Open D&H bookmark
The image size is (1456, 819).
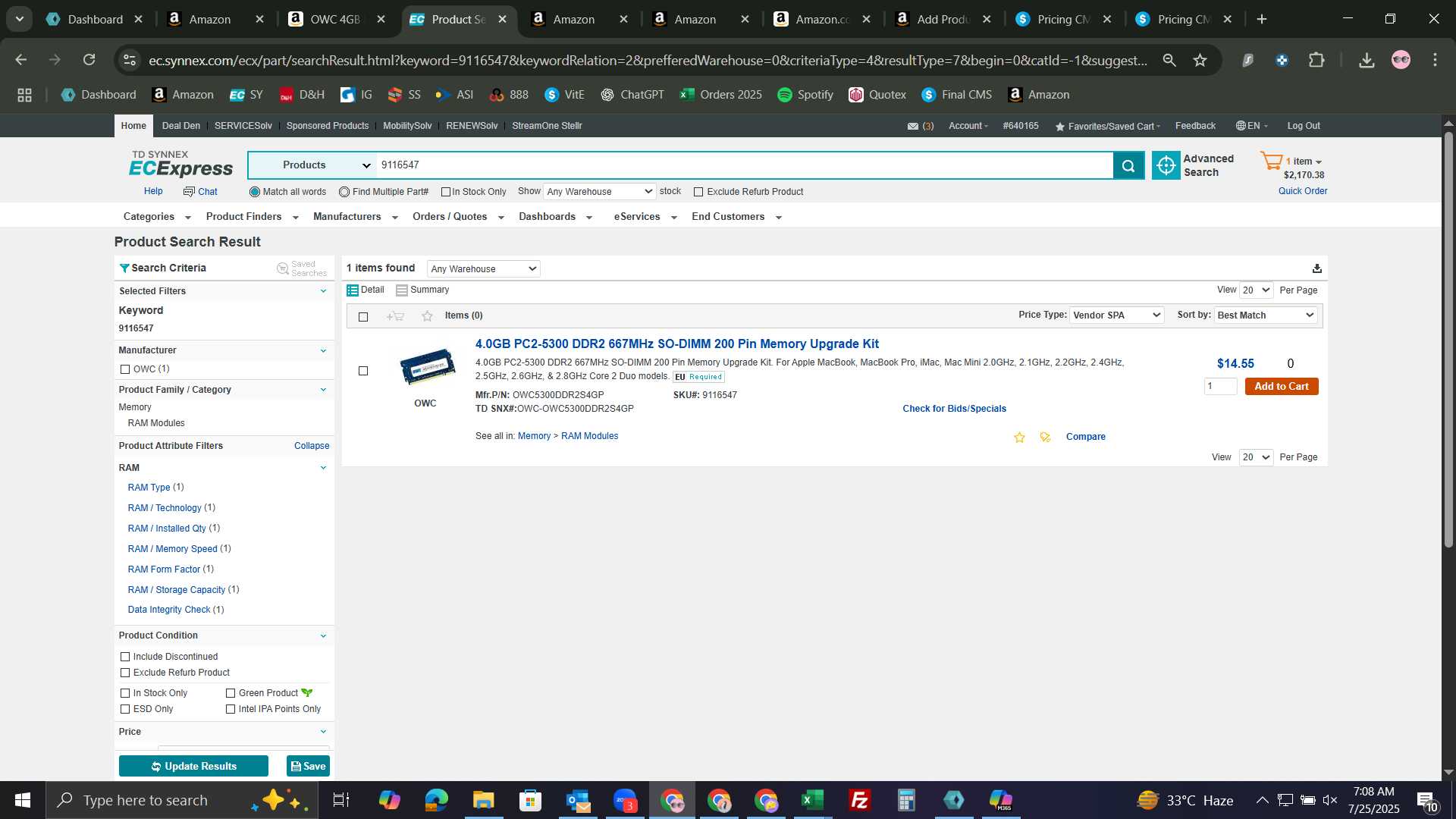pos(302,95)
